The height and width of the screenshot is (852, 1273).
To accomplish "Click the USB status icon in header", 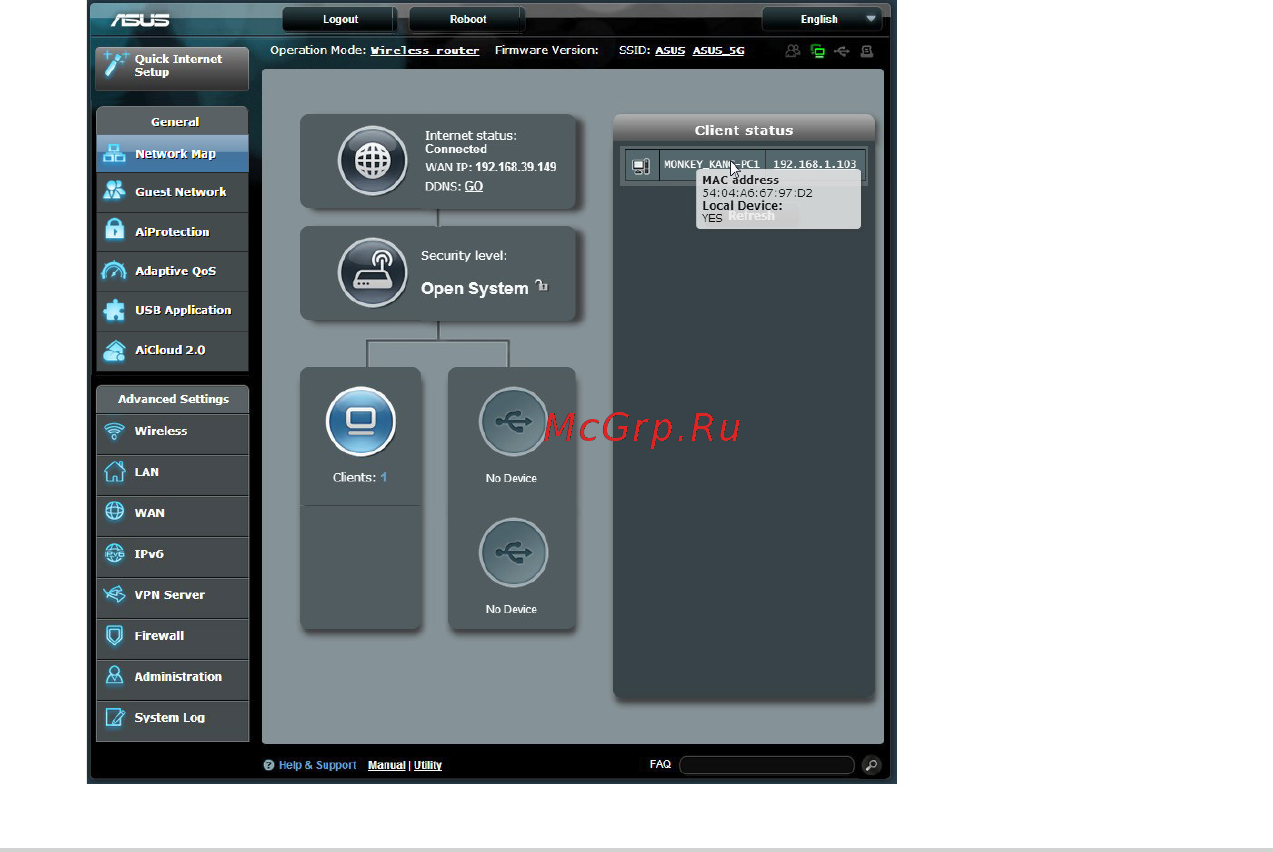I will (x=842, y=50).
